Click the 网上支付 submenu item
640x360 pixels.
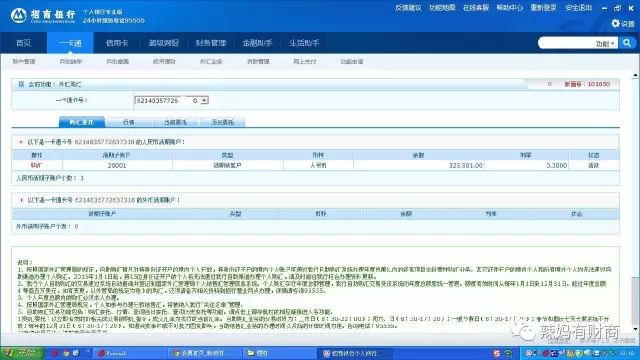304,62
